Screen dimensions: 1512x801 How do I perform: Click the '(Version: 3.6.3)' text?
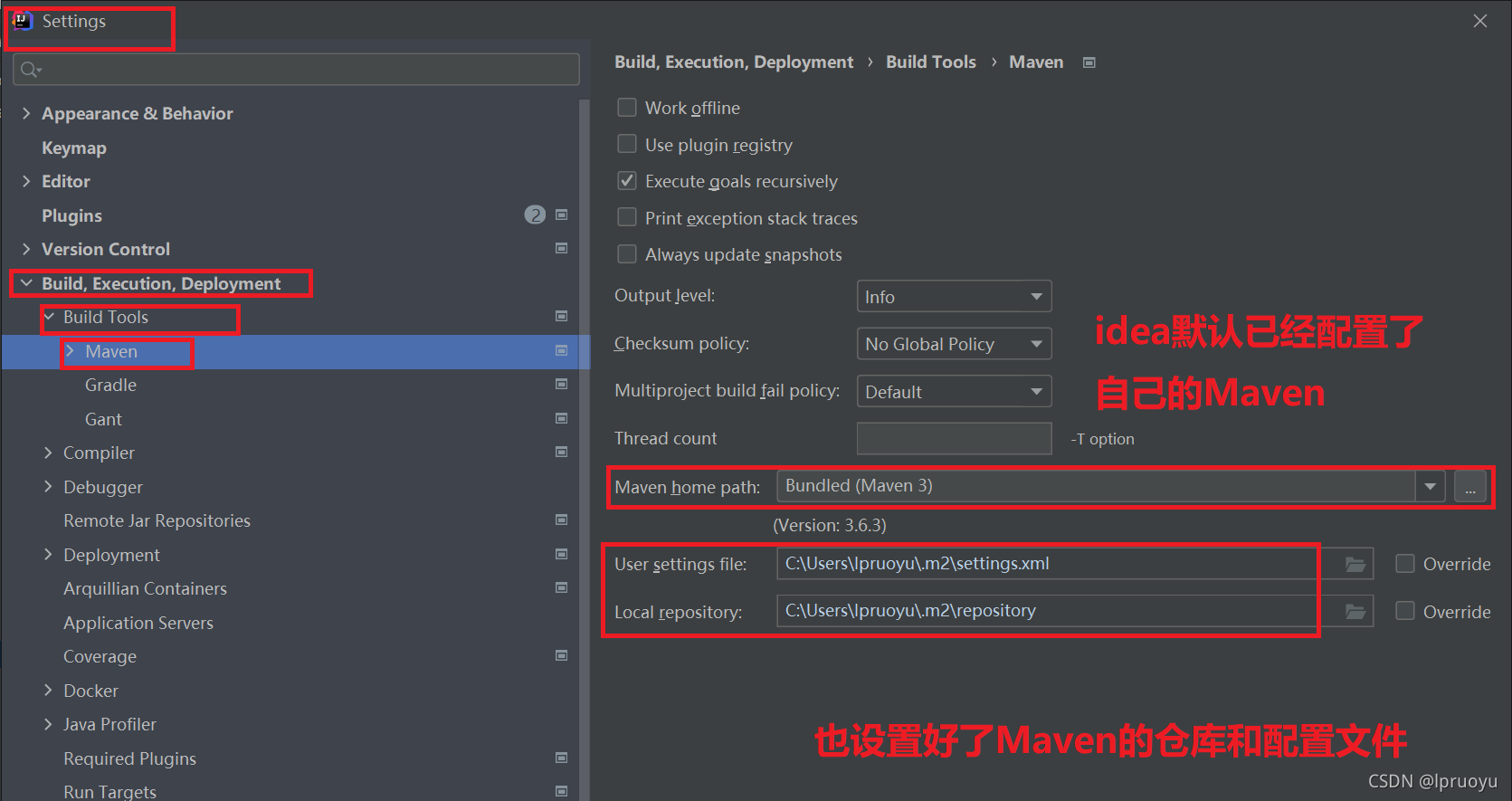click(x=830, y=525)
